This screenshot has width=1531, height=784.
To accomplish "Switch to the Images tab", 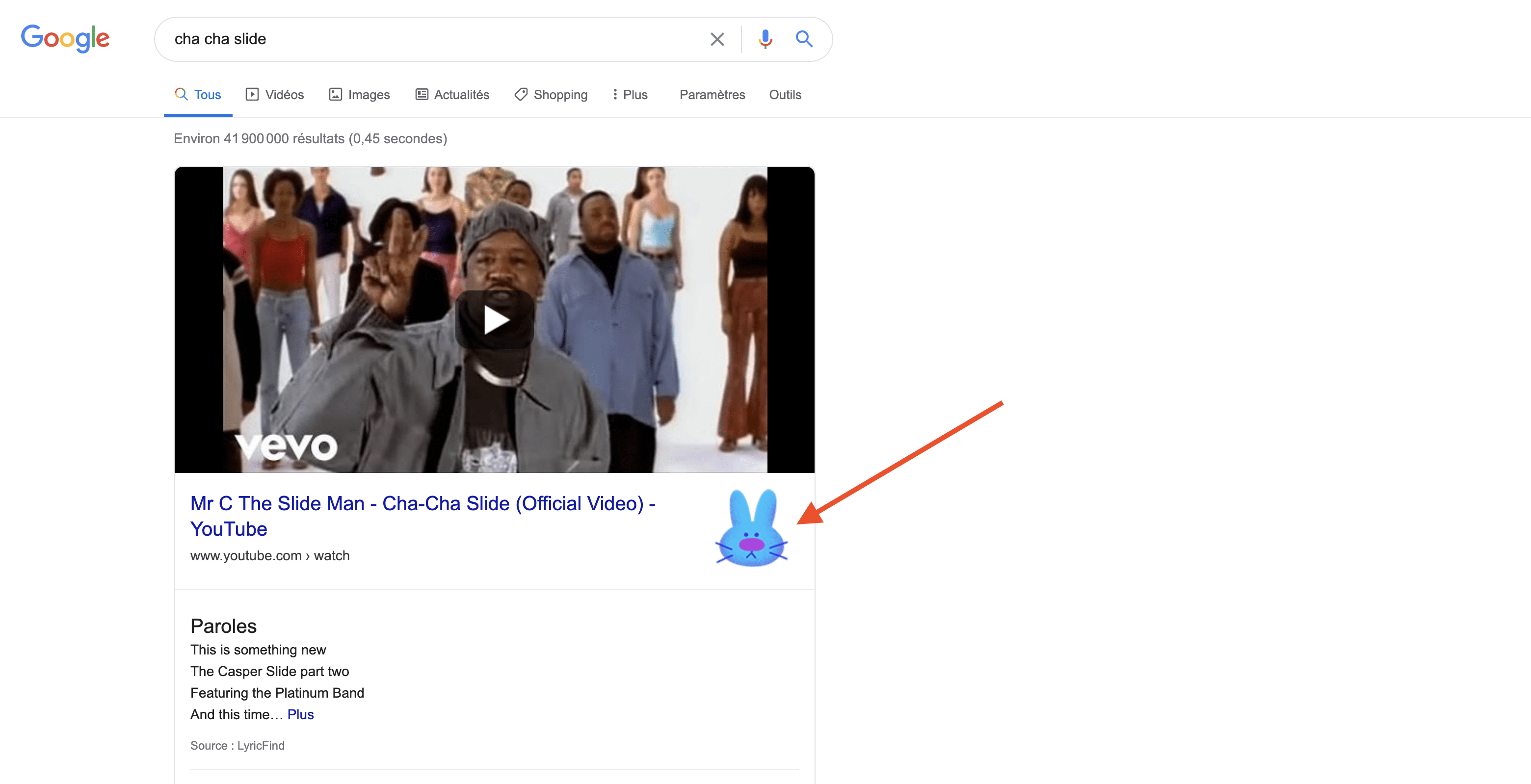I will 360,95.
